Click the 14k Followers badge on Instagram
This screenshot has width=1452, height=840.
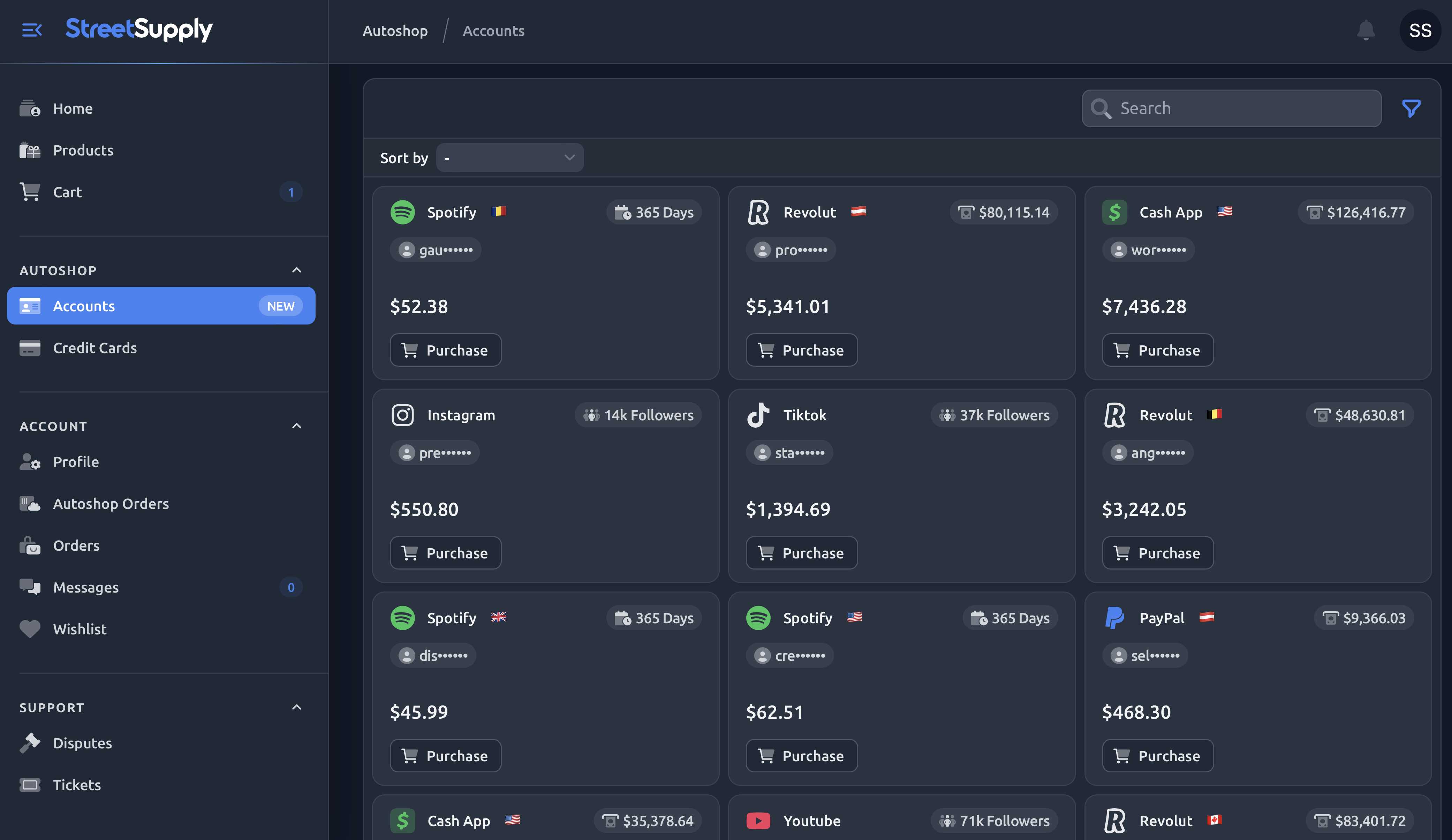pyautogui.click(x=638, y=415)
